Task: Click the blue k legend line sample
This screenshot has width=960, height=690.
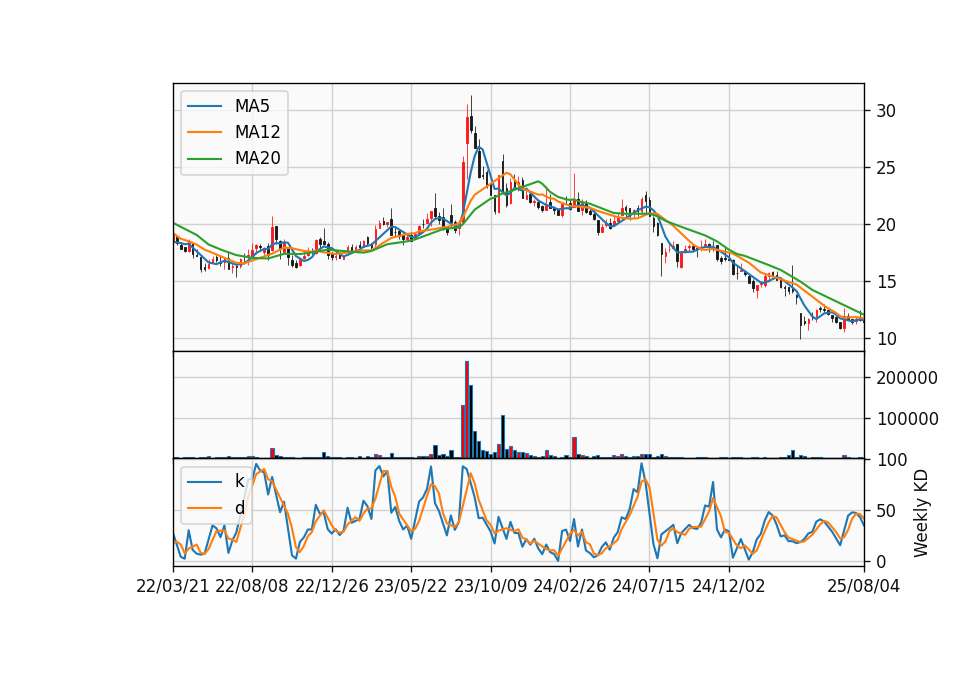Action: tap(204, 481)
